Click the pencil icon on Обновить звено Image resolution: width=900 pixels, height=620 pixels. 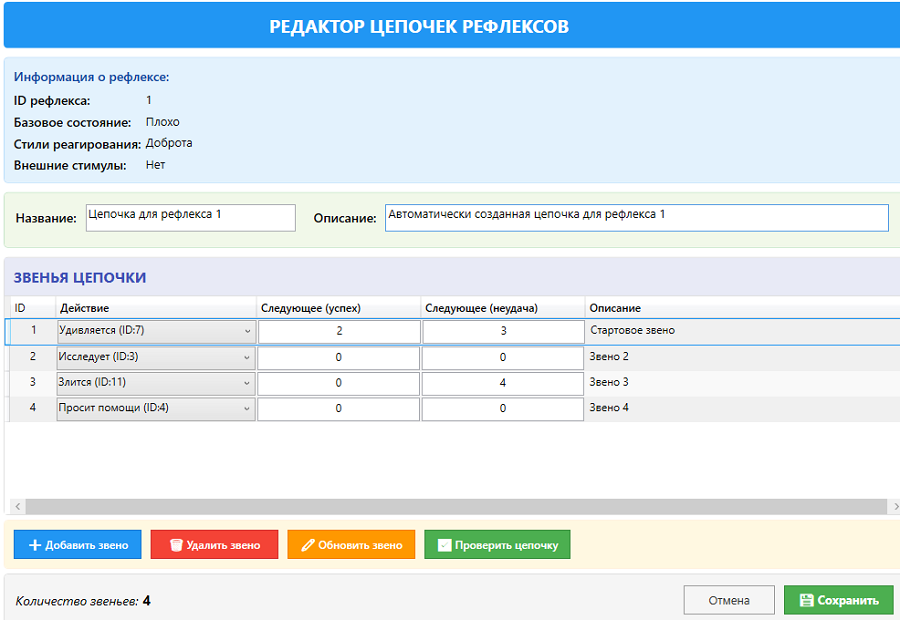[308, 545]
